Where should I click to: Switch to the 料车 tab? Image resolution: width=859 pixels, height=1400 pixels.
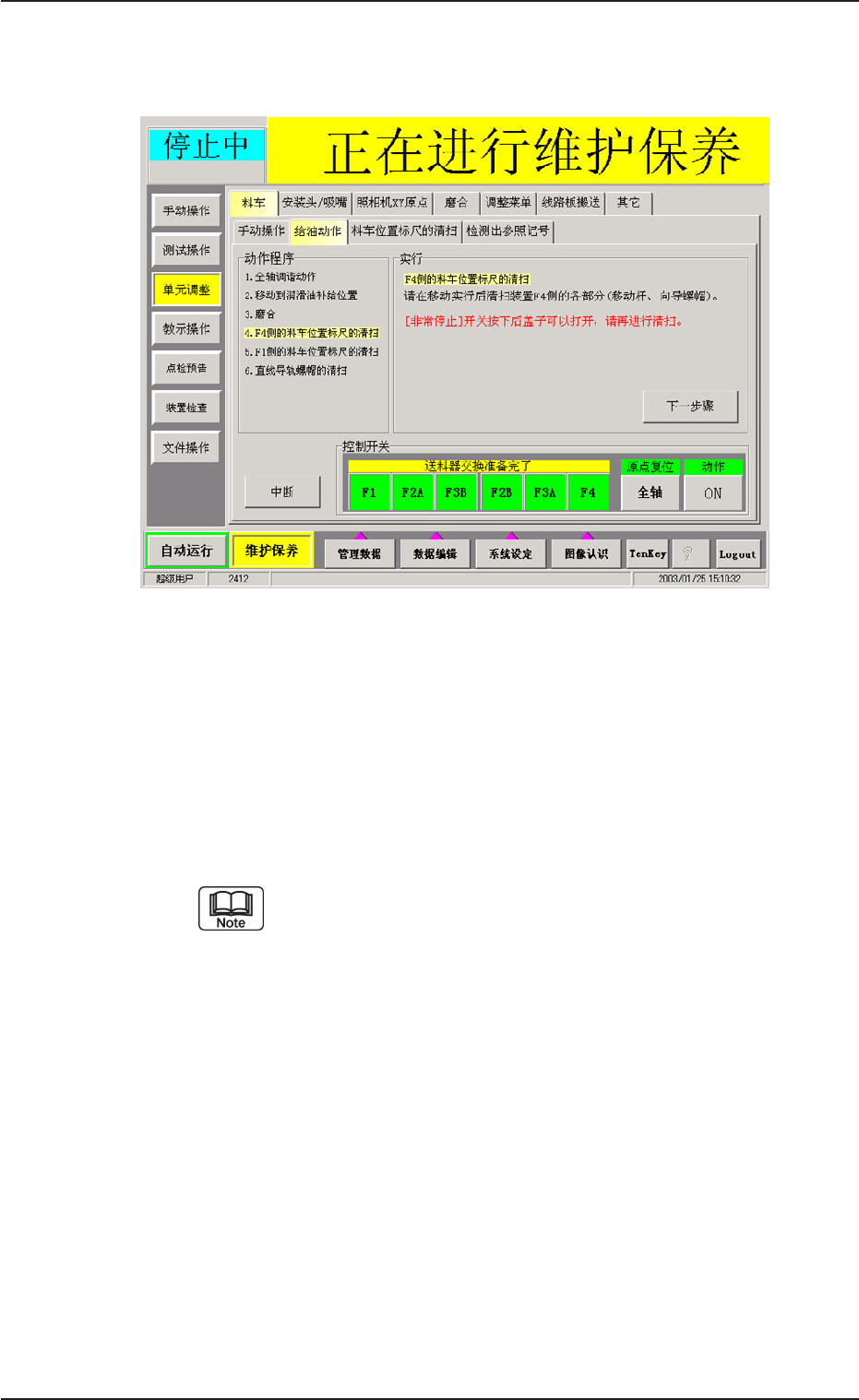tap(254, 203)
